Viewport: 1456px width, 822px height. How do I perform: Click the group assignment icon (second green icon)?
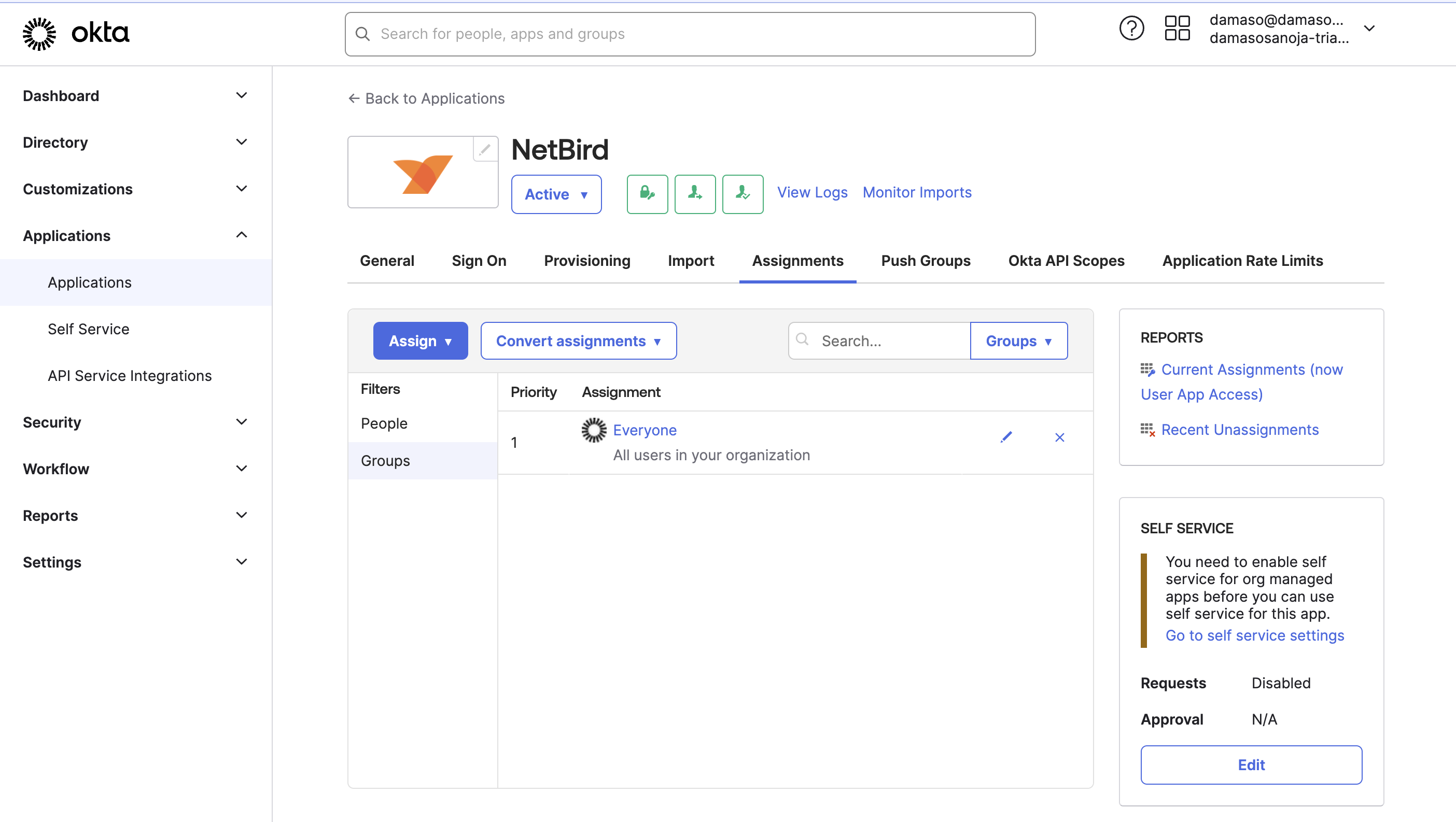click(695, 193)
